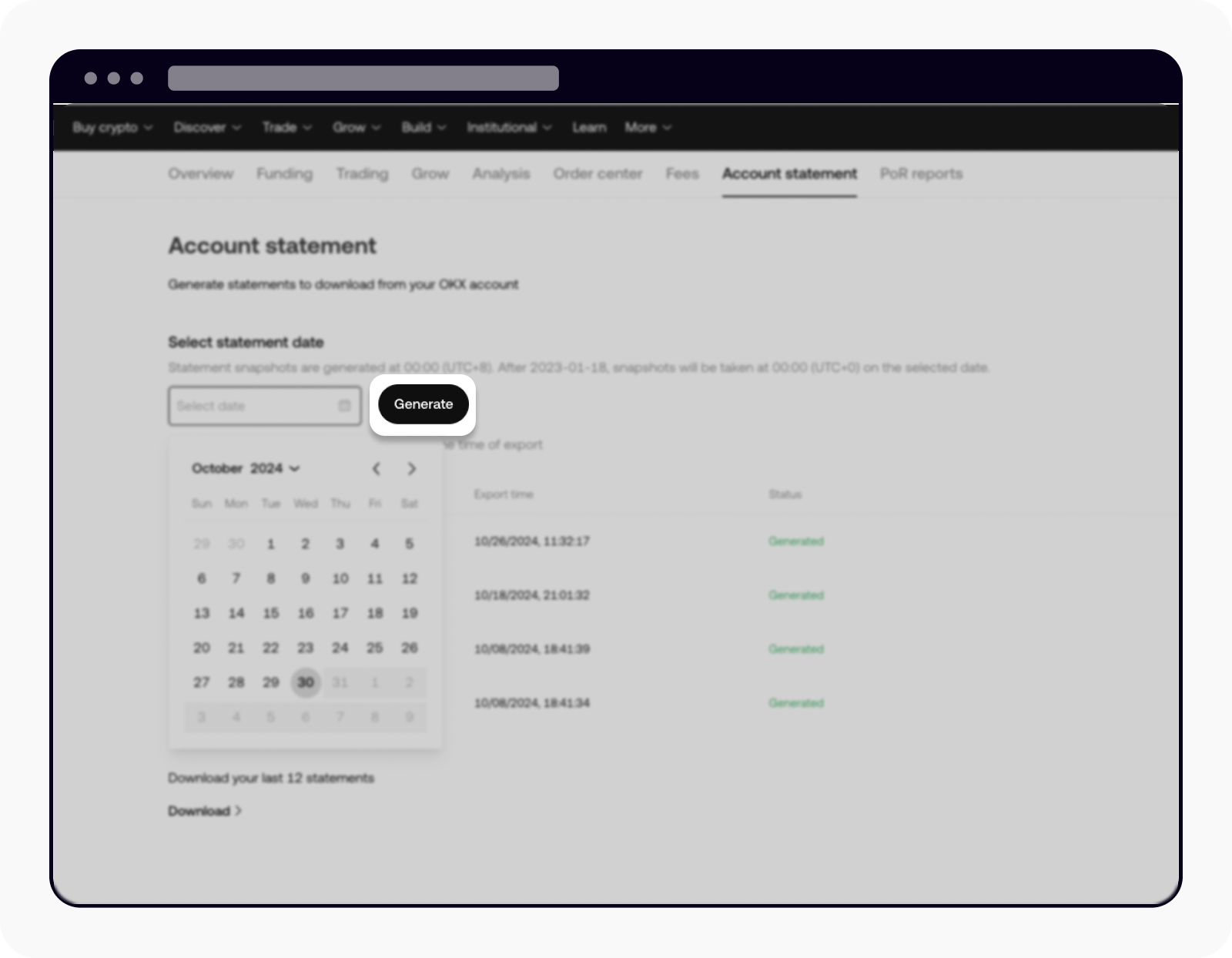Select the Analysis tab
The height and width of the screenshot is (958, 1232).
pos(500,174)
